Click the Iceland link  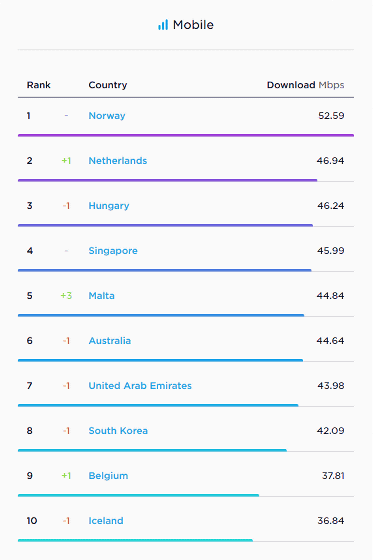(106, 521)
